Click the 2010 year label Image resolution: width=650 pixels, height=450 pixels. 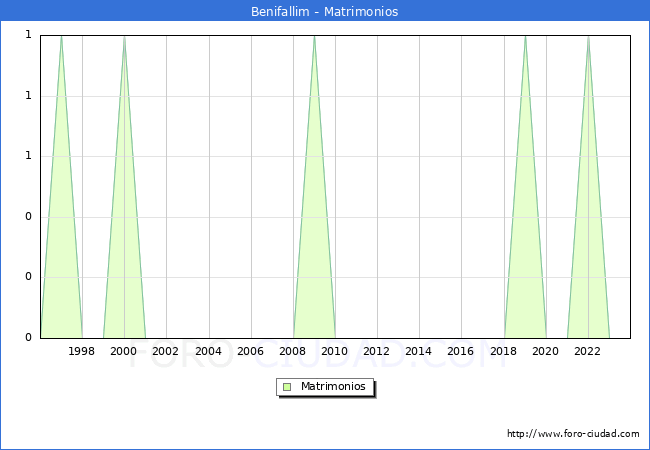pyautogui.click(x=335, y=351)
